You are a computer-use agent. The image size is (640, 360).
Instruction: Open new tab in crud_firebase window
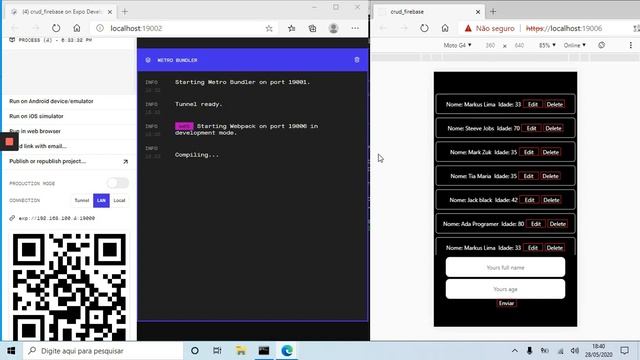(493, 12)
